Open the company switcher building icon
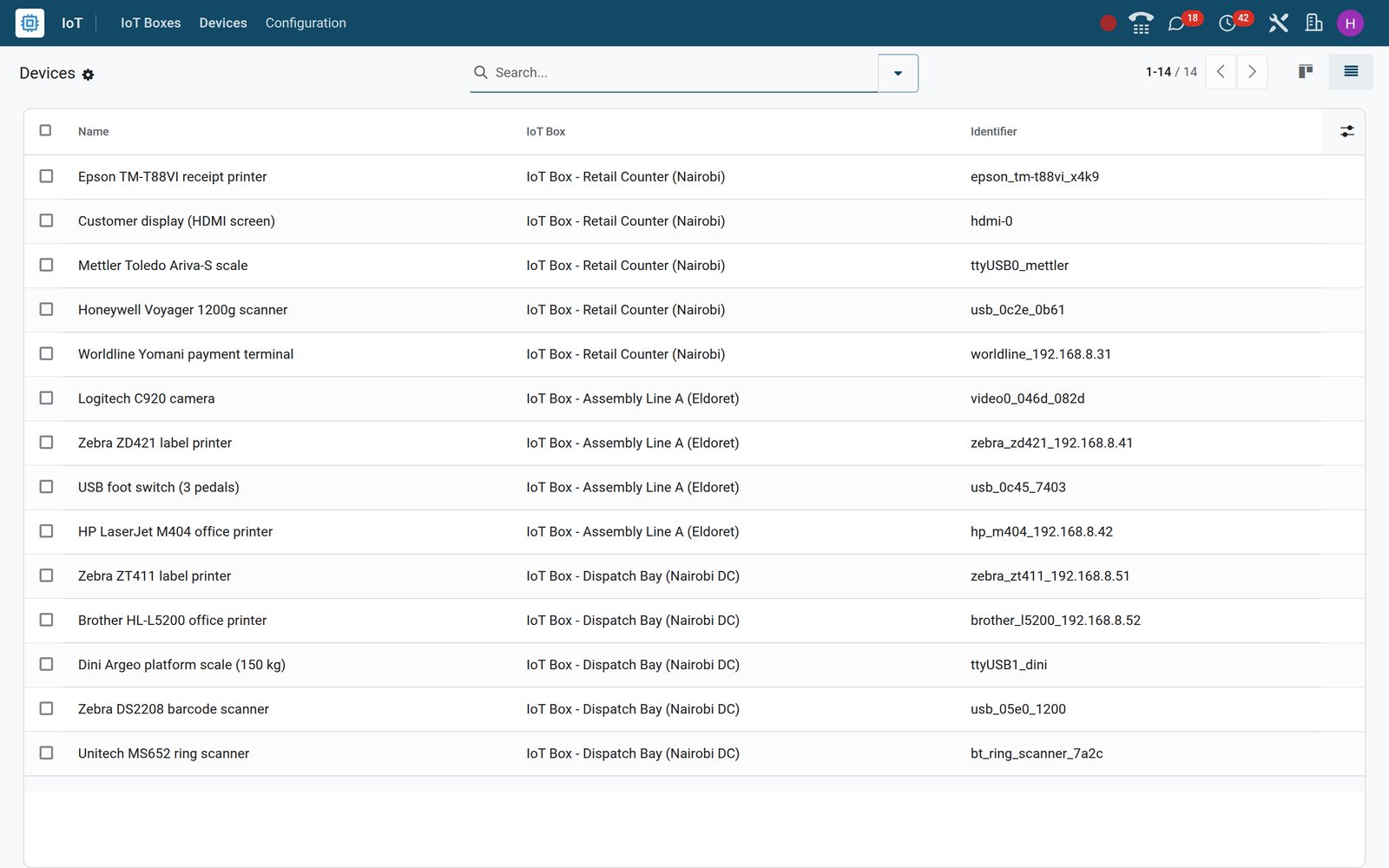Screen dimensions: 1389x868 pyautogui.click(x=1313, y=23)
